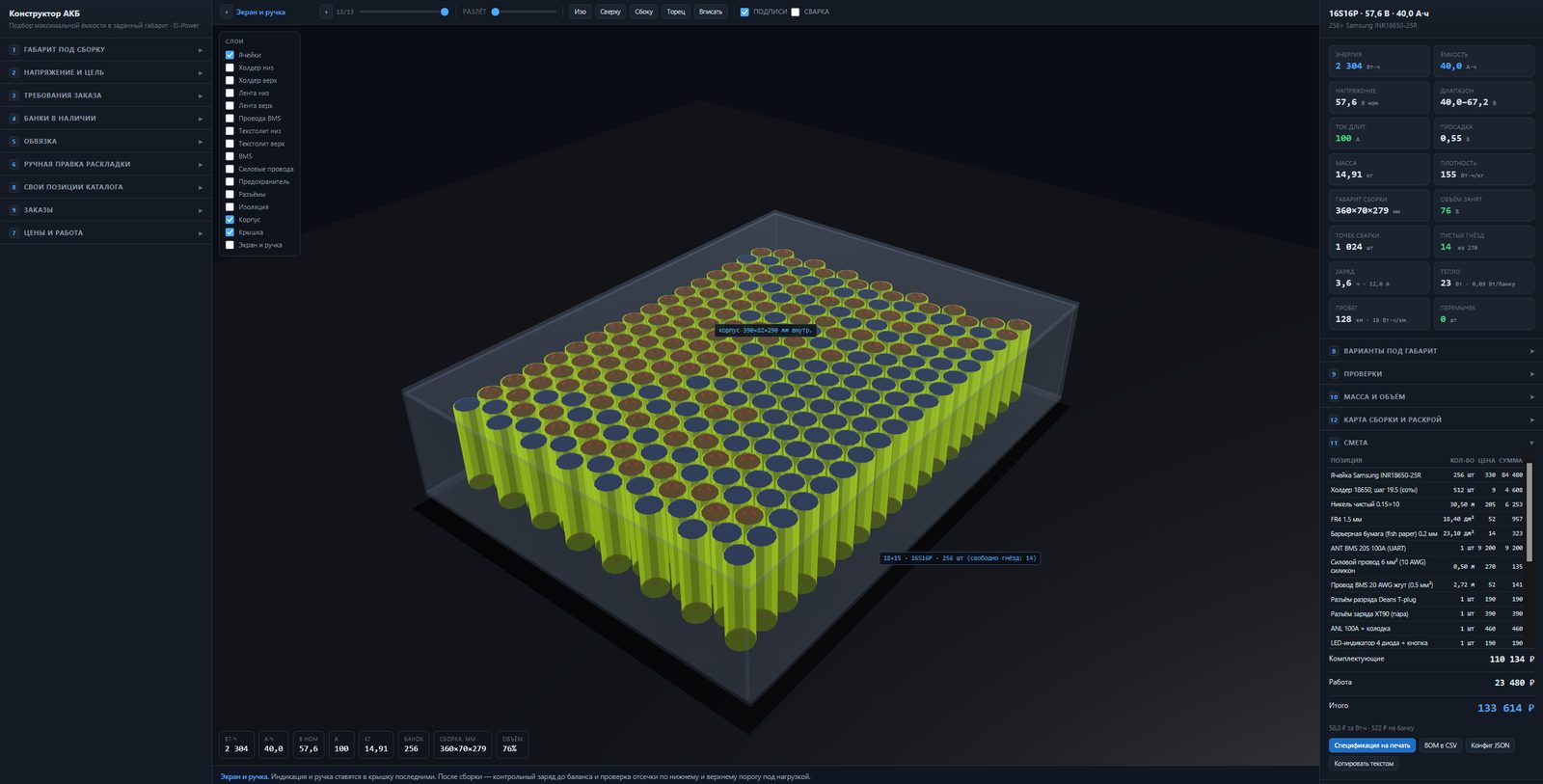The image size is (1543, 784).
Task: Export BOM в CSV
Action: coord(1441,745)
